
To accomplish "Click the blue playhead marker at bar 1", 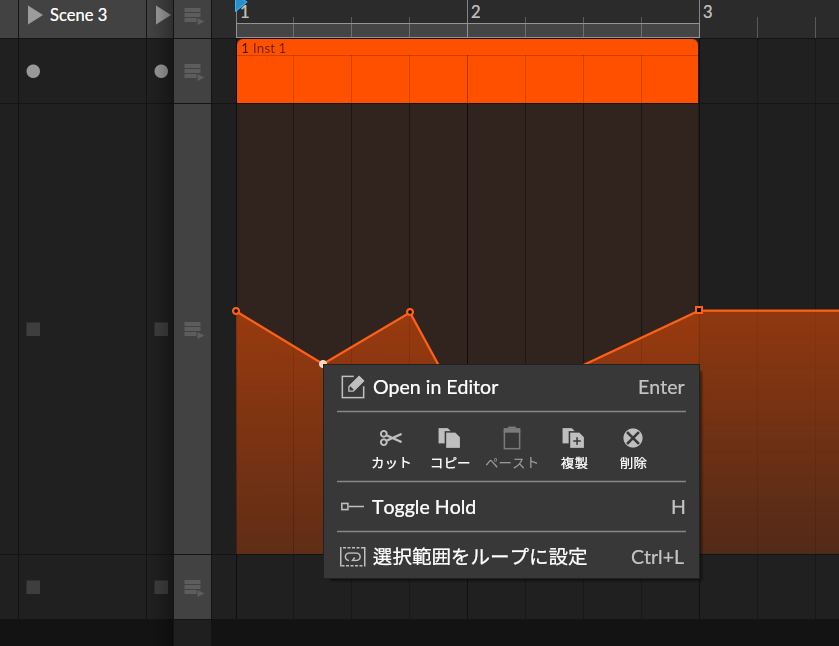I will point(241,5).
